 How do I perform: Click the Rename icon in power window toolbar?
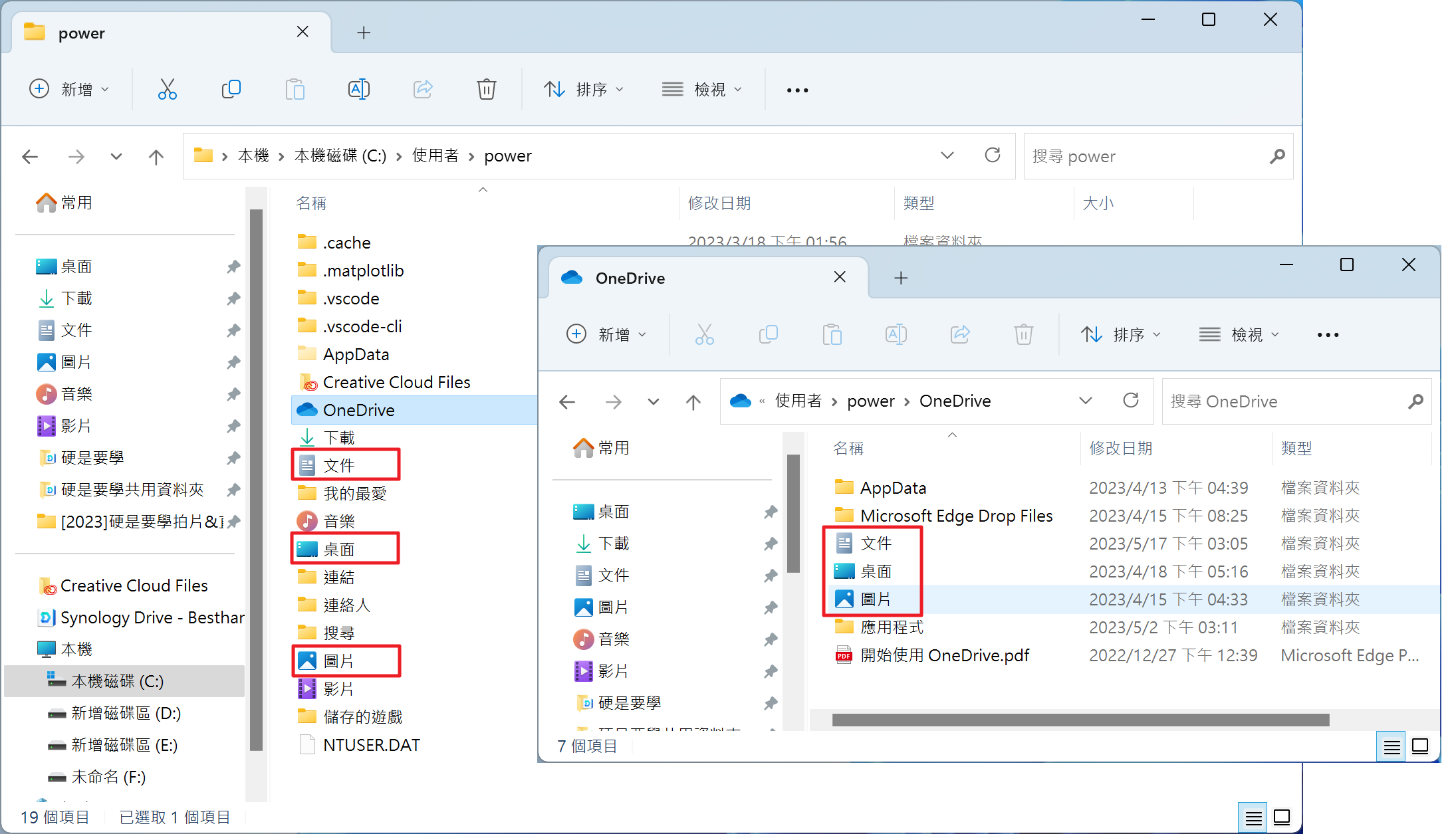point(358,89)
